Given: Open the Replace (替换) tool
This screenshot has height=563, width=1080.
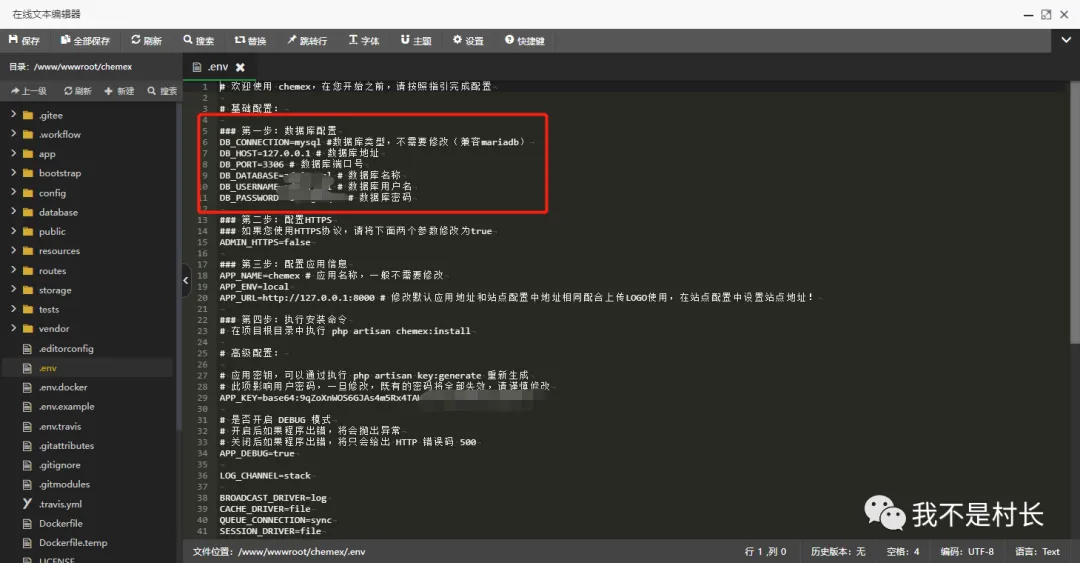Looking at the screenshot, I should tap(250, 41).
